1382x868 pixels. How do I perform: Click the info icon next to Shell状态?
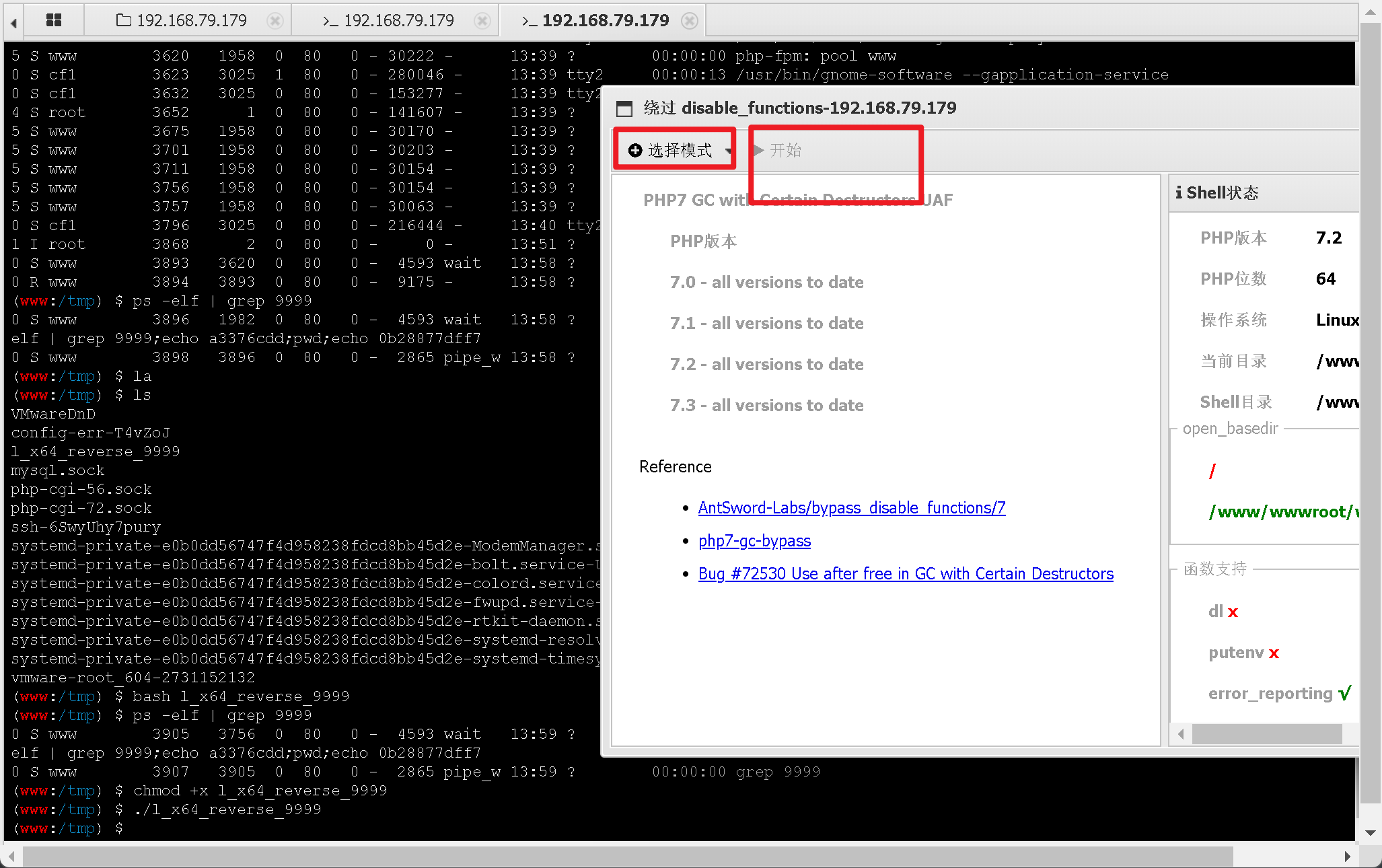pyautogui.click(x=1179, y=193)
